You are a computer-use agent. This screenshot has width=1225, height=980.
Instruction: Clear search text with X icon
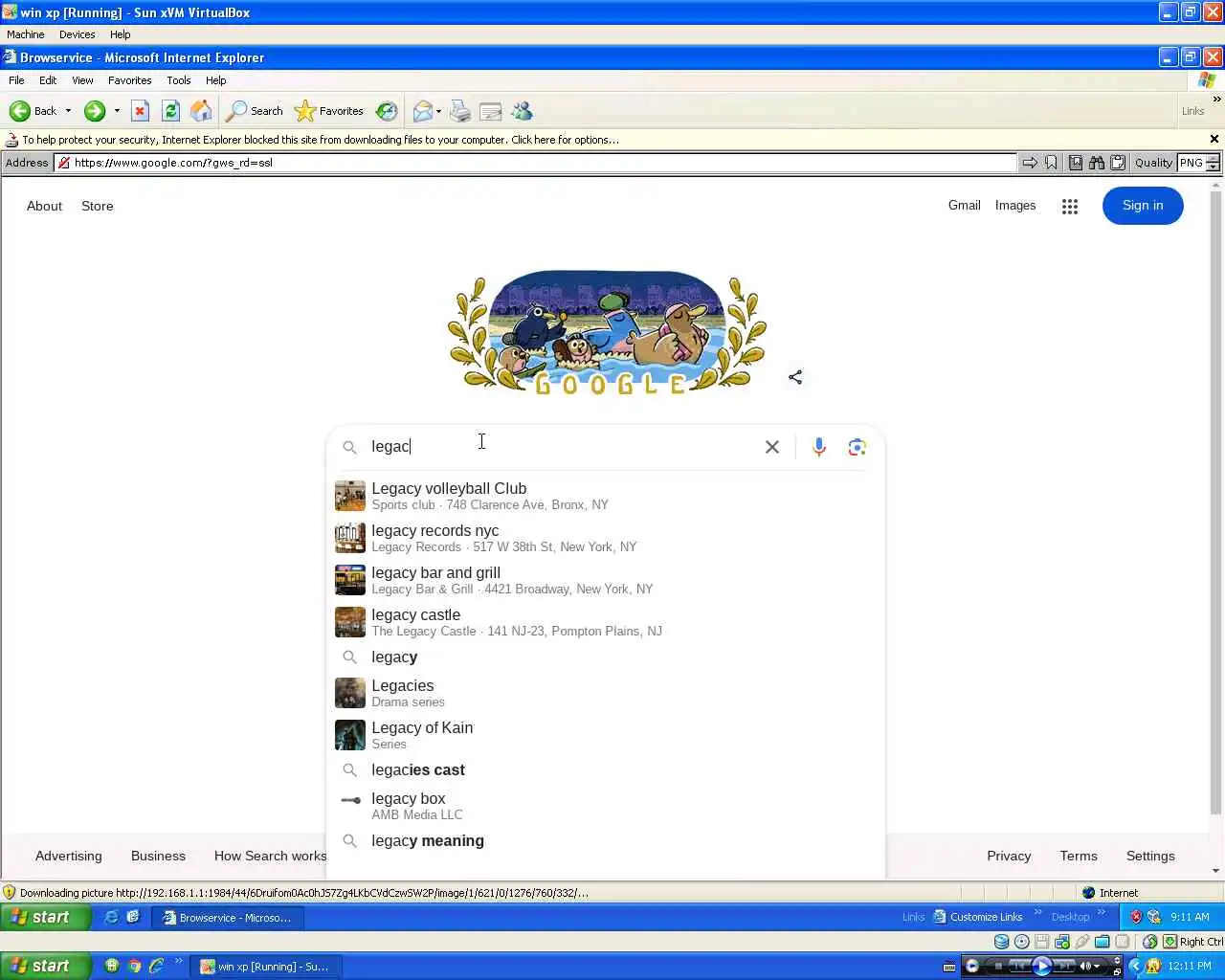coord(772,447)
